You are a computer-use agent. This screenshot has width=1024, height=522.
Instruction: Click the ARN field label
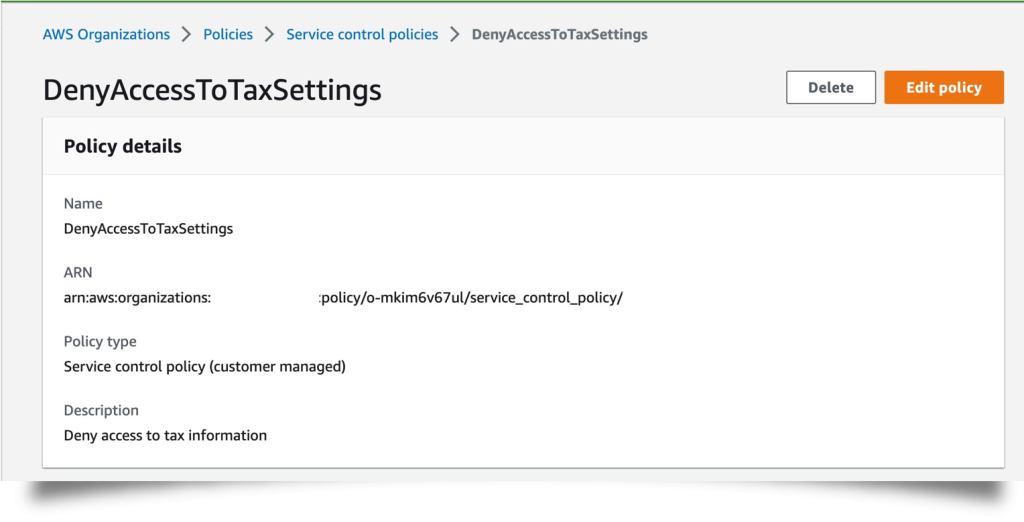pyautogui.click(x=78, y=272)
